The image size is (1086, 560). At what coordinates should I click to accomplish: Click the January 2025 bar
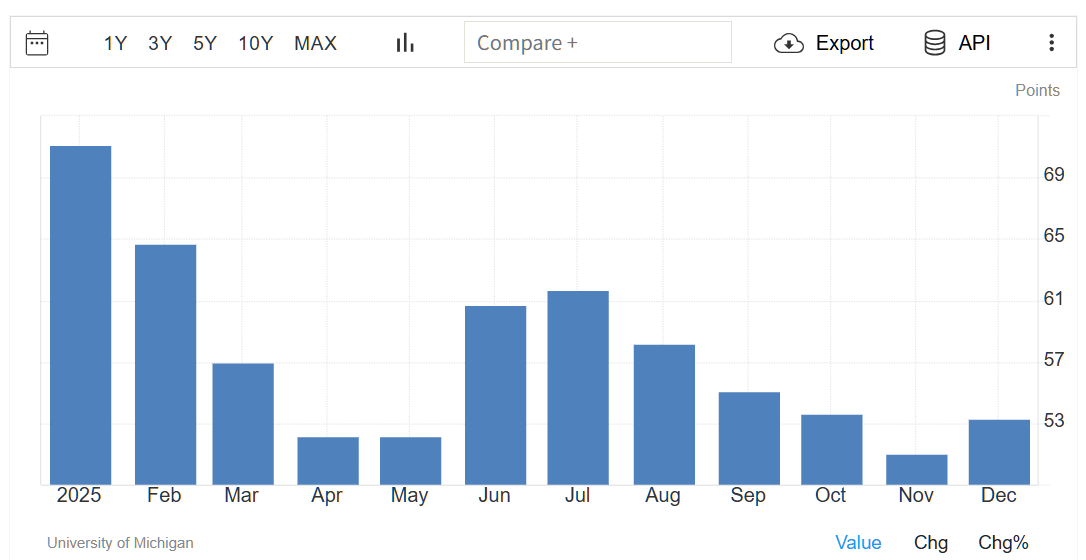pos(81,315)
